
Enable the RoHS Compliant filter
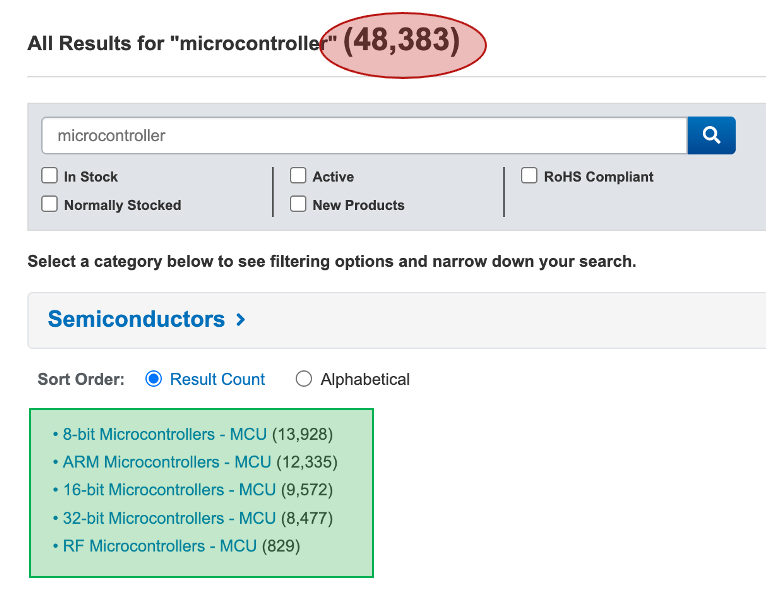tap(529, 176)
